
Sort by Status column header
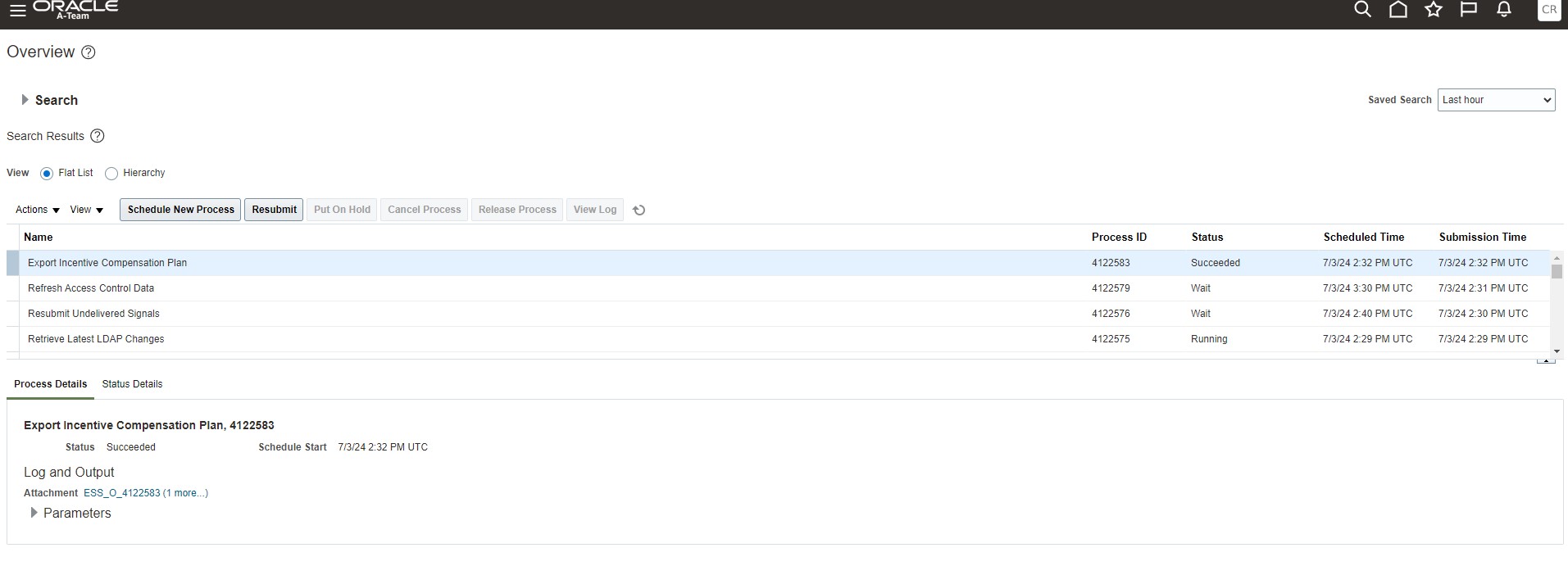pyautogui.click(x=1207, y=238)
